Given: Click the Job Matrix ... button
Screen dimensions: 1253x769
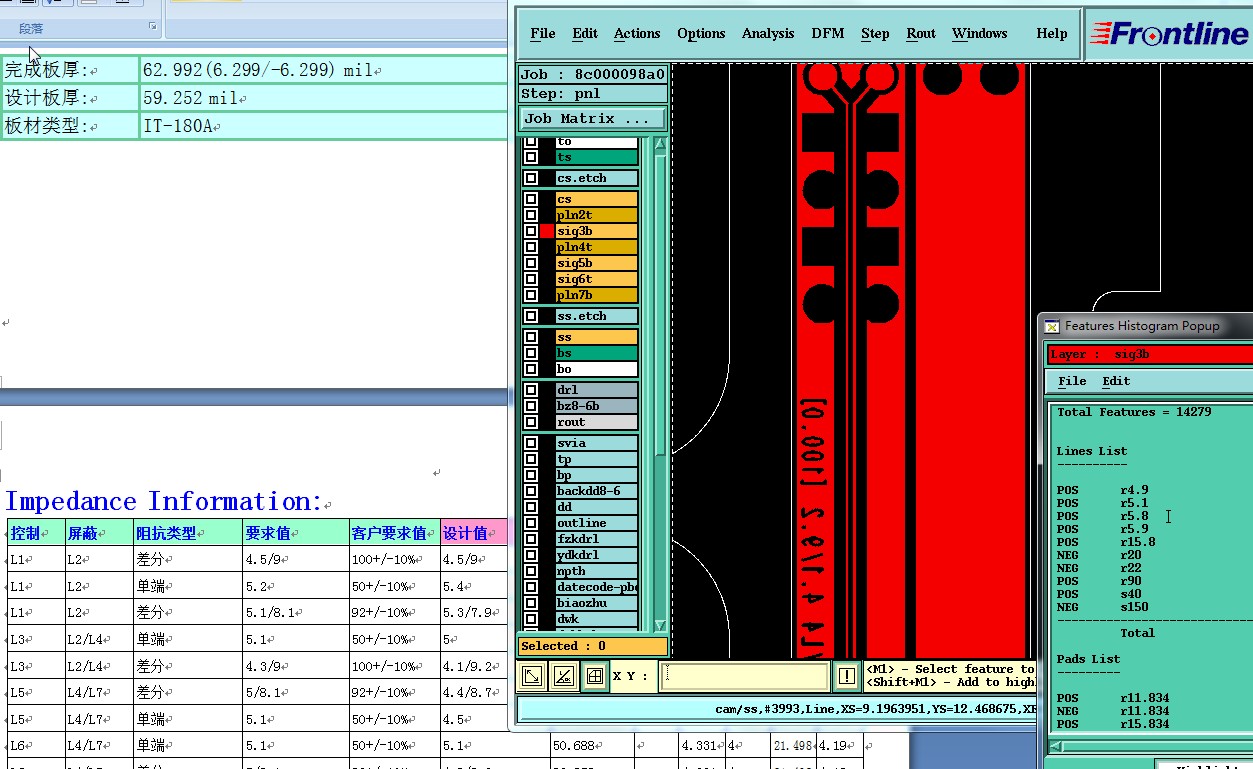Looking at the screenshot, I should 593,118.
